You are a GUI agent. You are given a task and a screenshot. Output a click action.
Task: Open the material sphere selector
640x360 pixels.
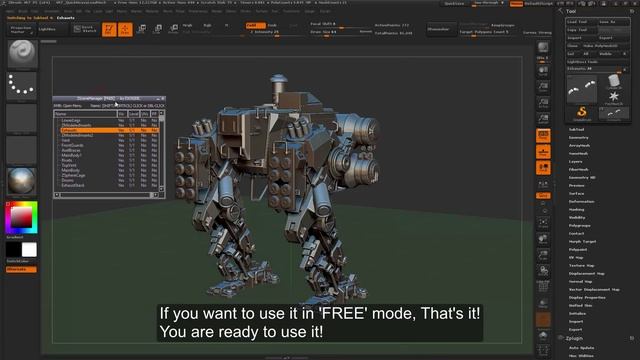22,181
